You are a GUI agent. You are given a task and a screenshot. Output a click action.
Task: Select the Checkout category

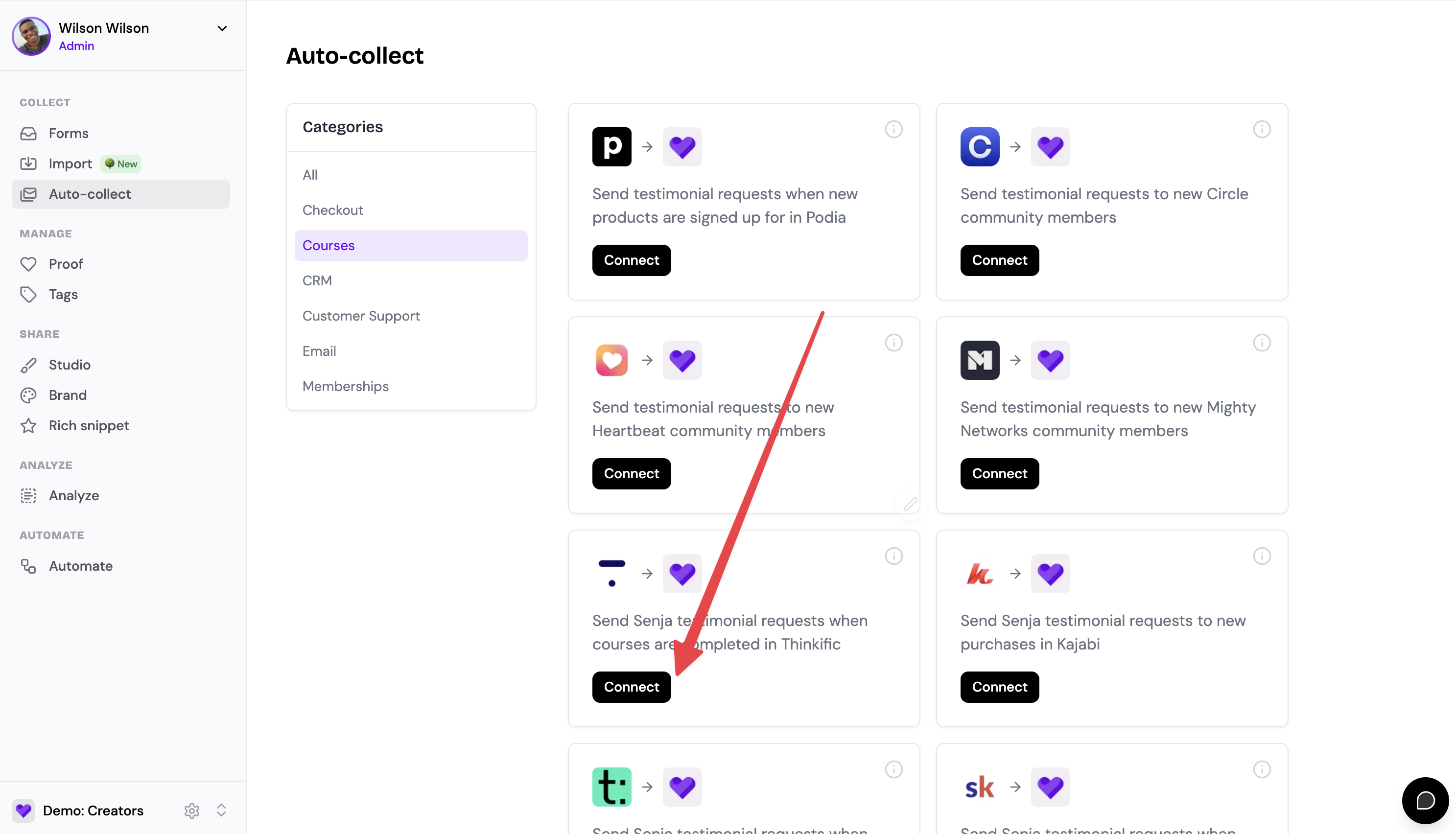point(411,210)
